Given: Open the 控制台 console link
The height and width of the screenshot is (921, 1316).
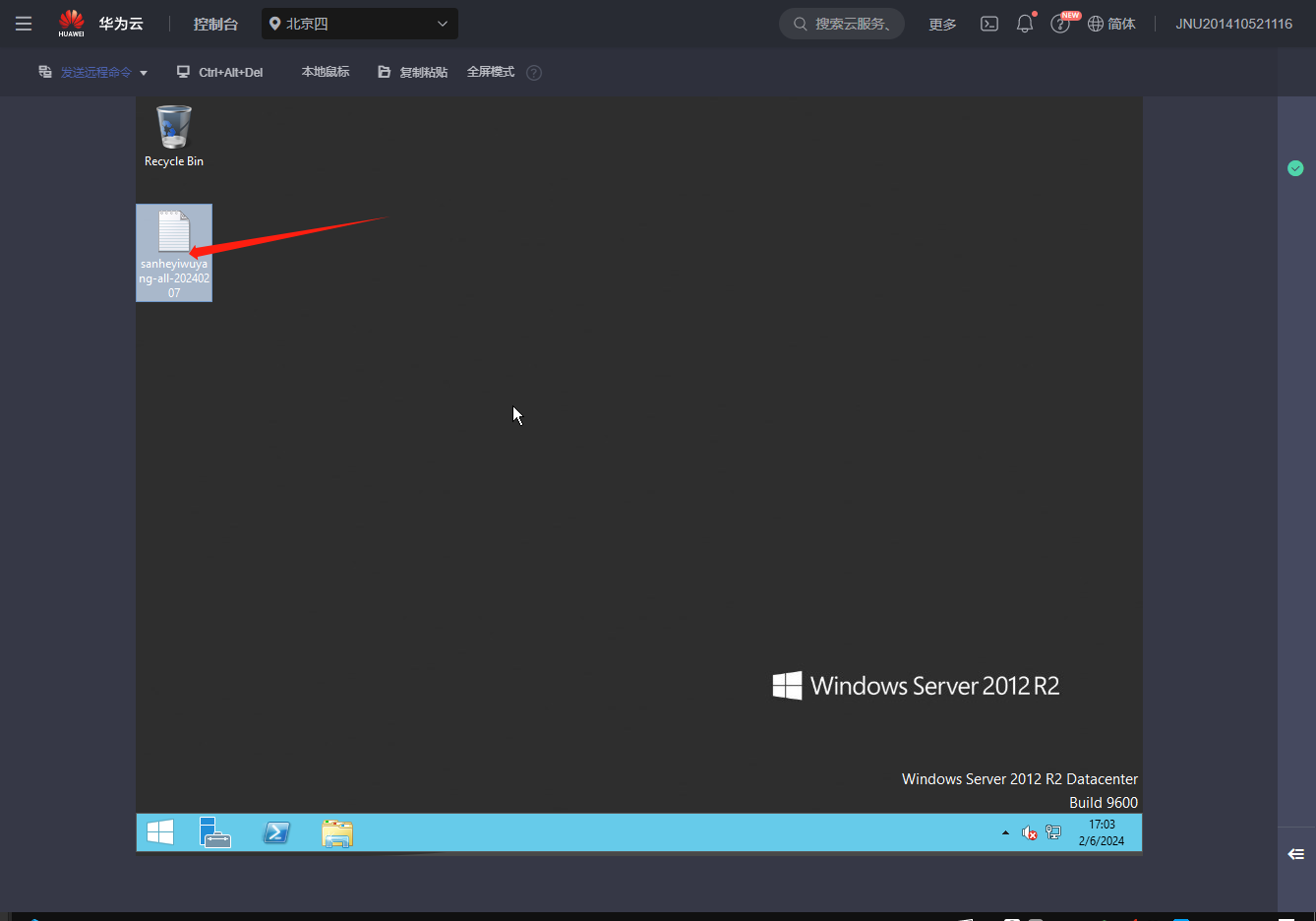Looking at the screenshot, I should click(215, 24).
